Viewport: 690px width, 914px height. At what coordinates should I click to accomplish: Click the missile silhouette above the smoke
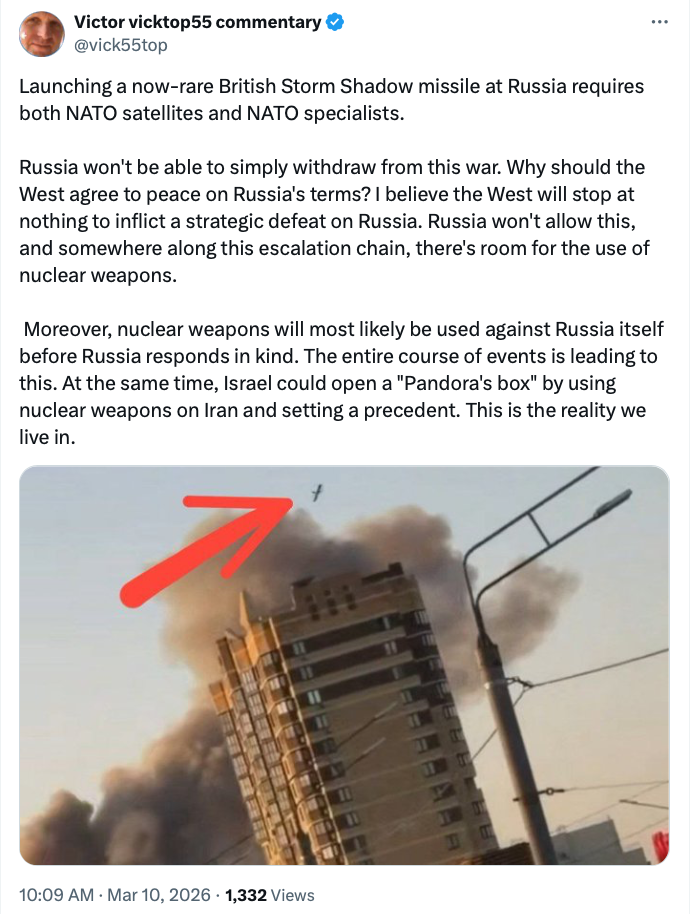pyautogui.click(x=316, y=493)
